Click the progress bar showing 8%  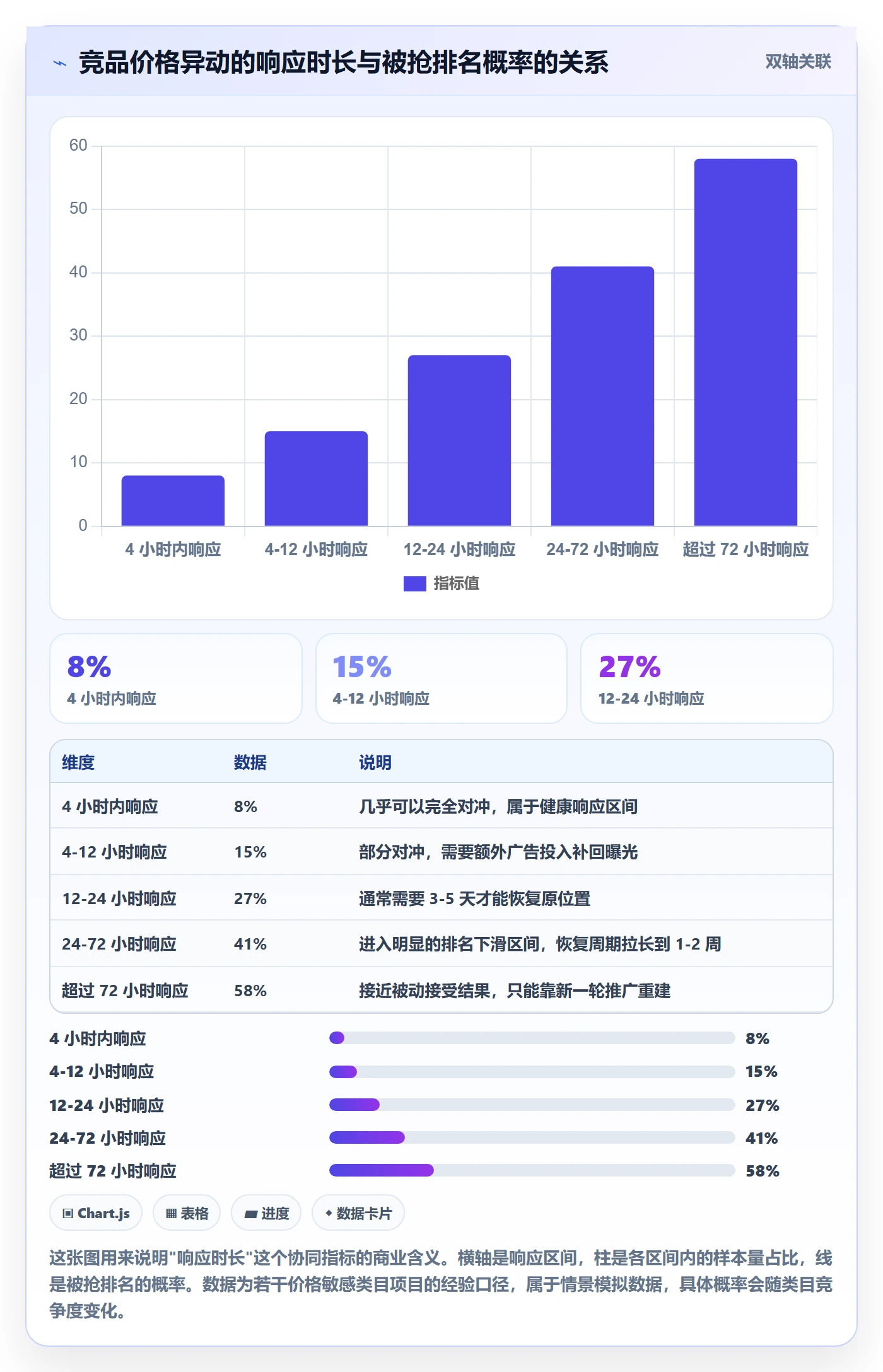click(532, 1038)
